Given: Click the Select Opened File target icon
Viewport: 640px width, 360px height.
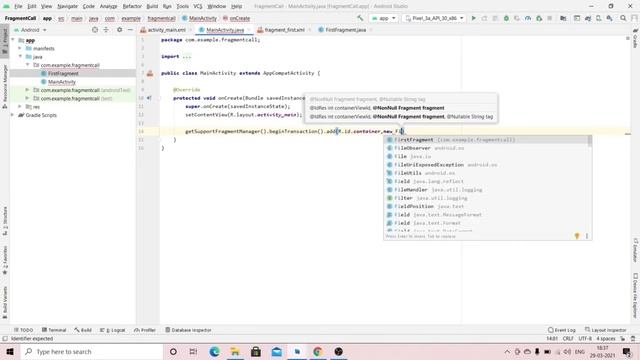Looking at the screenshot, I should click(x=95, y=30).
